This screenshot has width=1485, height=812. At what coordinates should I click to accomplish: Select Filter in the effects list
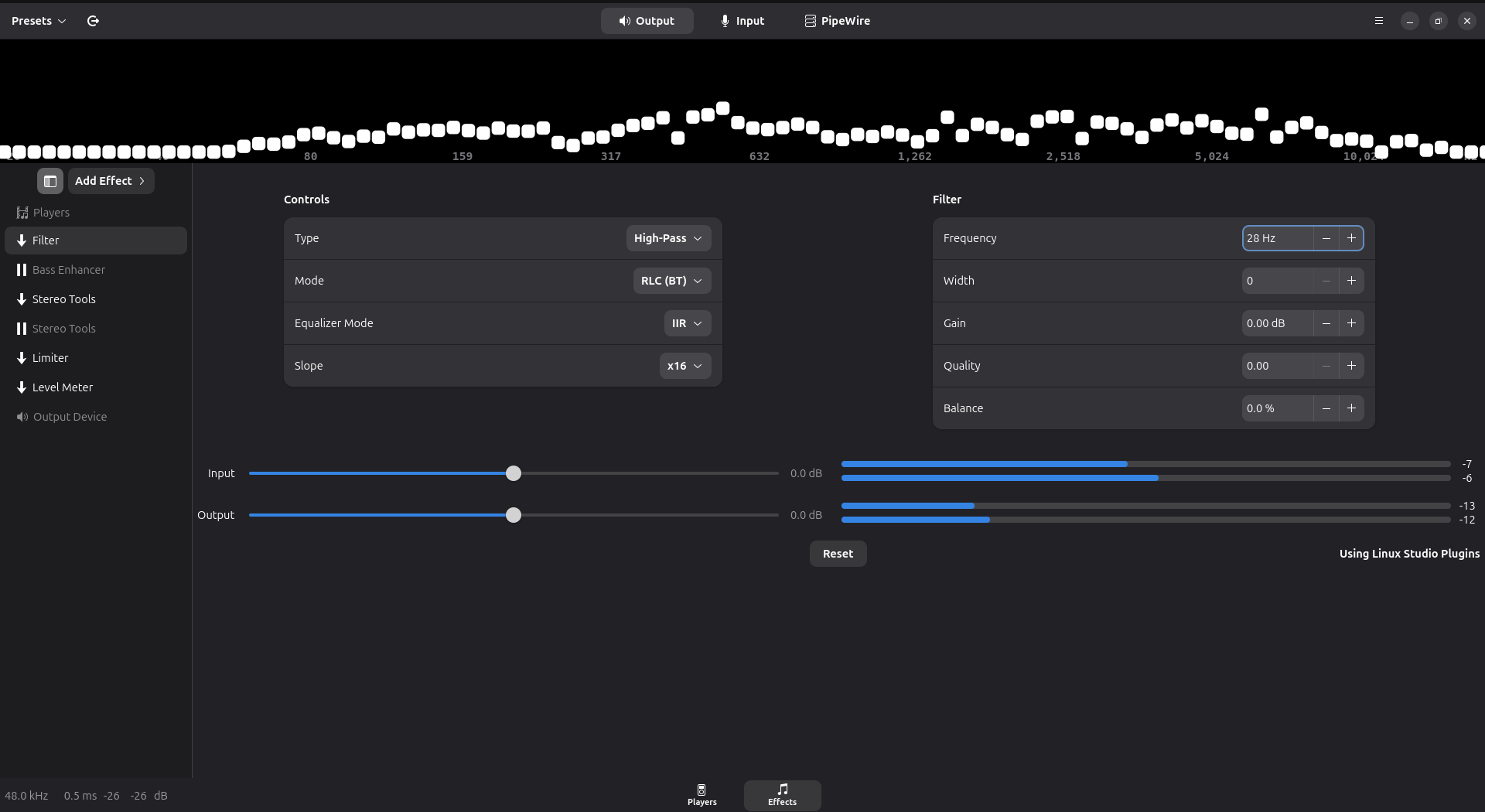[96, 241]
